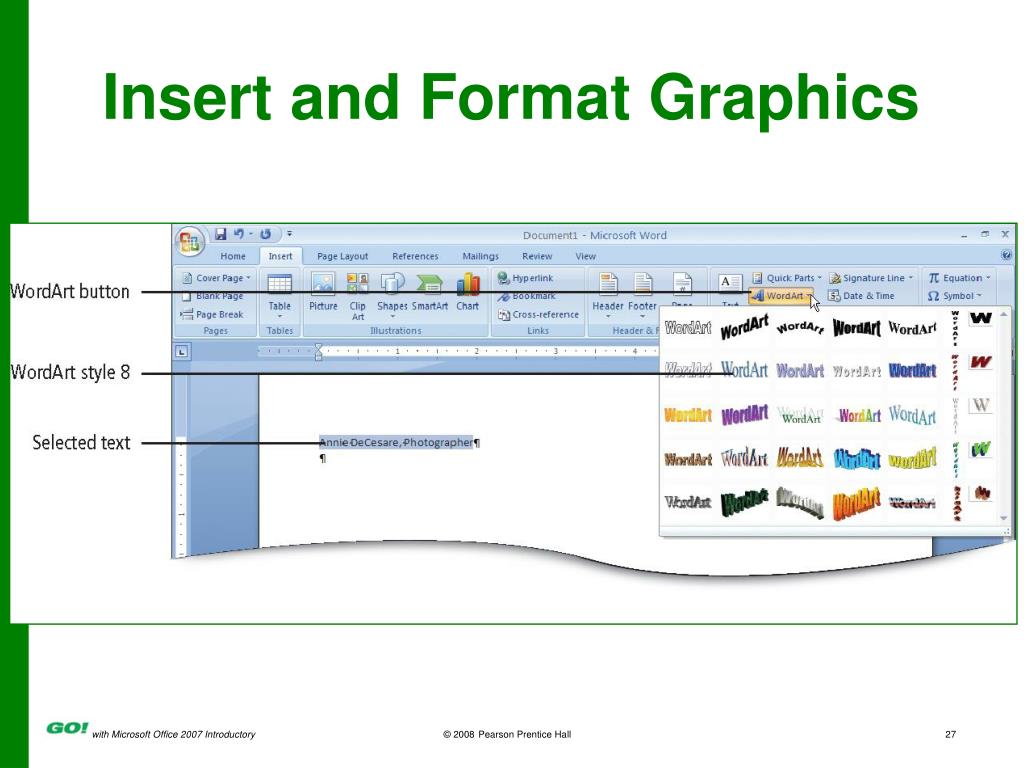Viewport: 1024px width, 768px height.
Task: Click the Bookmark button
Action: click(x=526, y=296)
